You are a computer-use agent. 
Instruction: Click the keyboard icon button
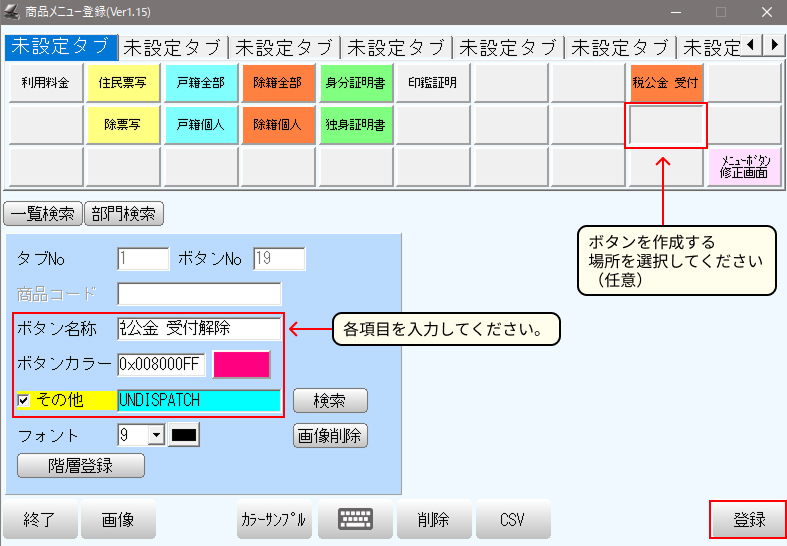tap(355, 519)
